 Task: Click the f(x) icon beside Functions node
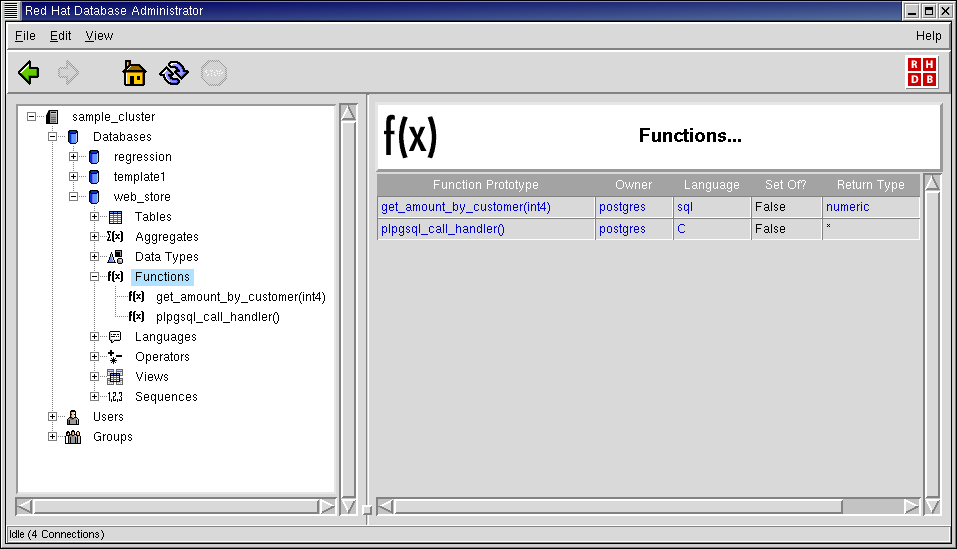click(x=115, y=276)
